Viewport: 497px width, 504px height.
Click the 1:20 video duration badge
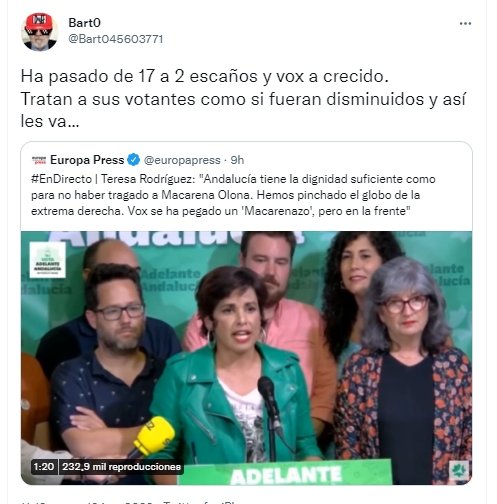[44, 466]
